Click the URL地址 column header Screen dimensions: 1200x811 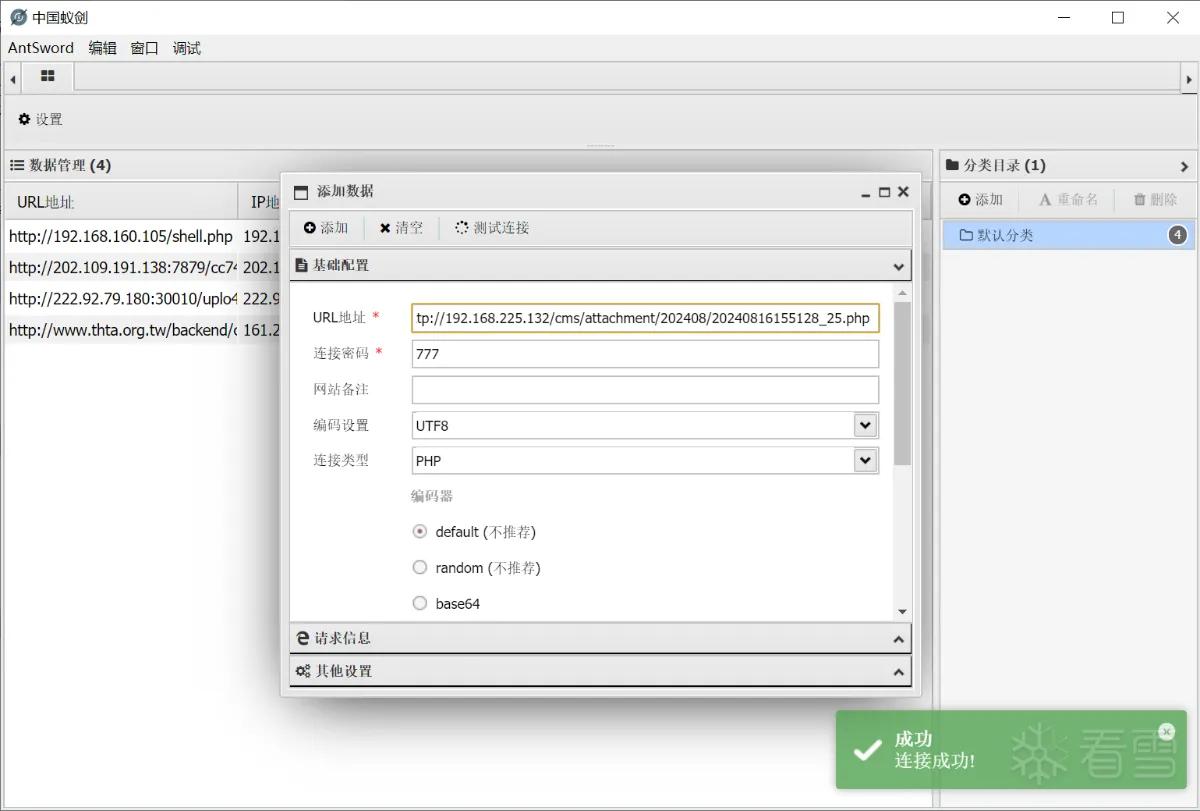[121, 202]
